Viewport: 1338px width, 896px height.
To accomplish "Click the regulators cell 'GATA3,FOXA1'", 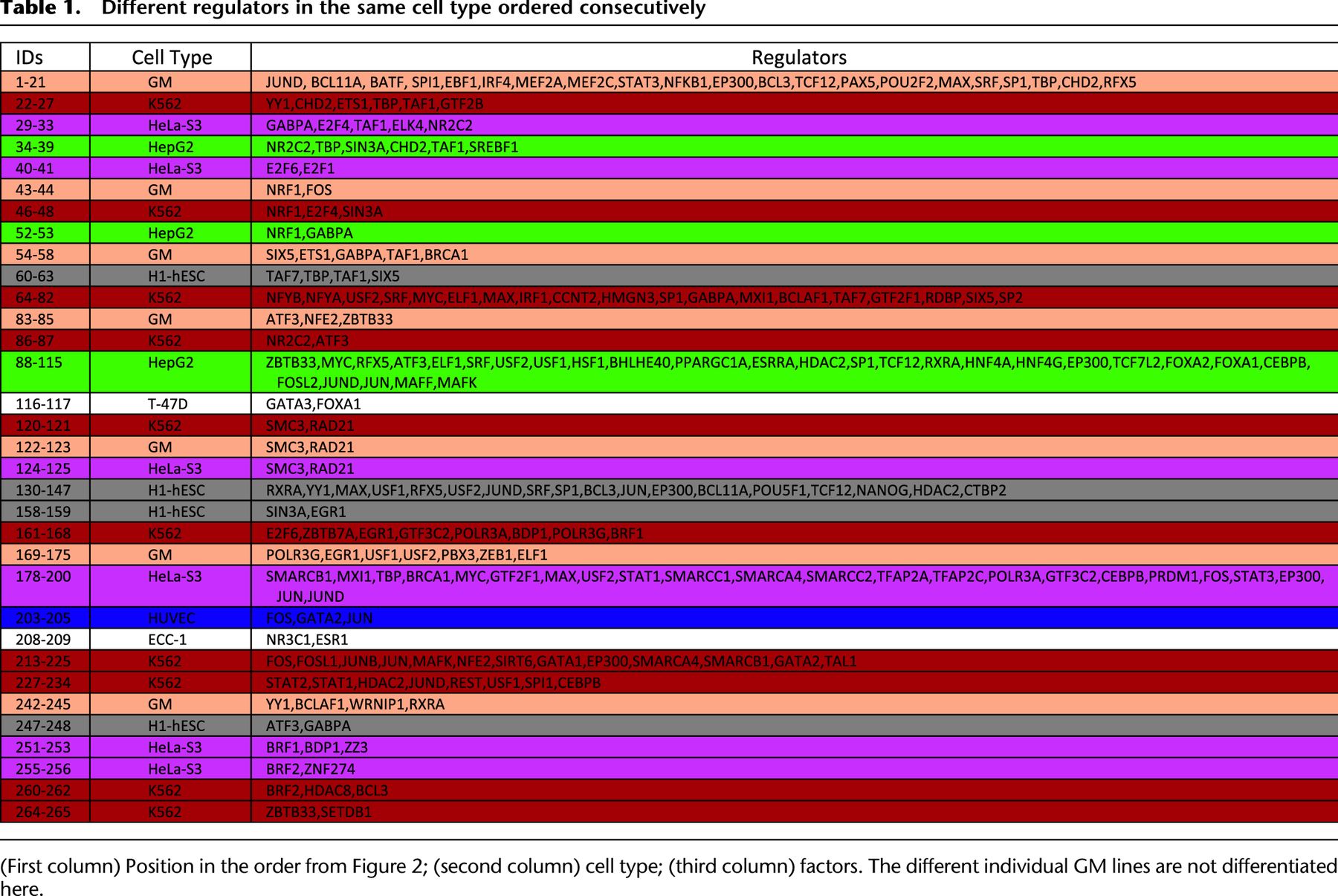I will (313, 404).
